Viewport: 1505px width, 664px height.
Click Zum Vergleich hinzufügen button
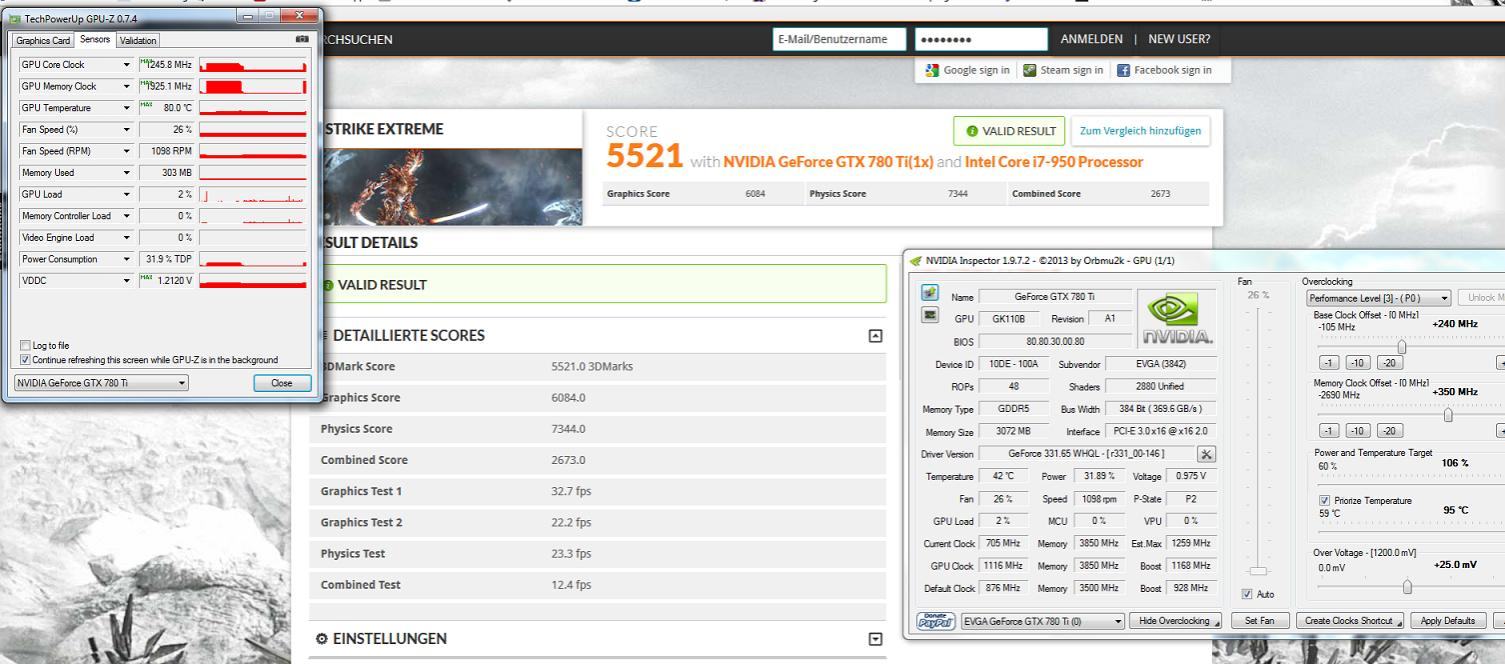1139,131
